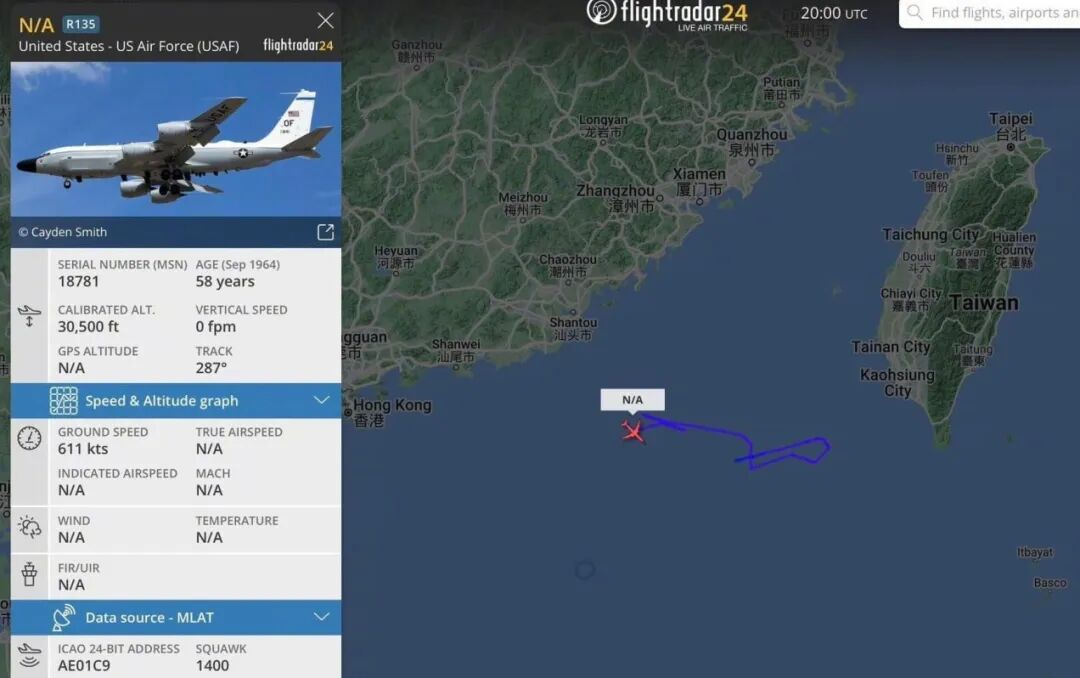
Task: Click the ICAO transponder aircraft icon
Action: tap(29, 655)
